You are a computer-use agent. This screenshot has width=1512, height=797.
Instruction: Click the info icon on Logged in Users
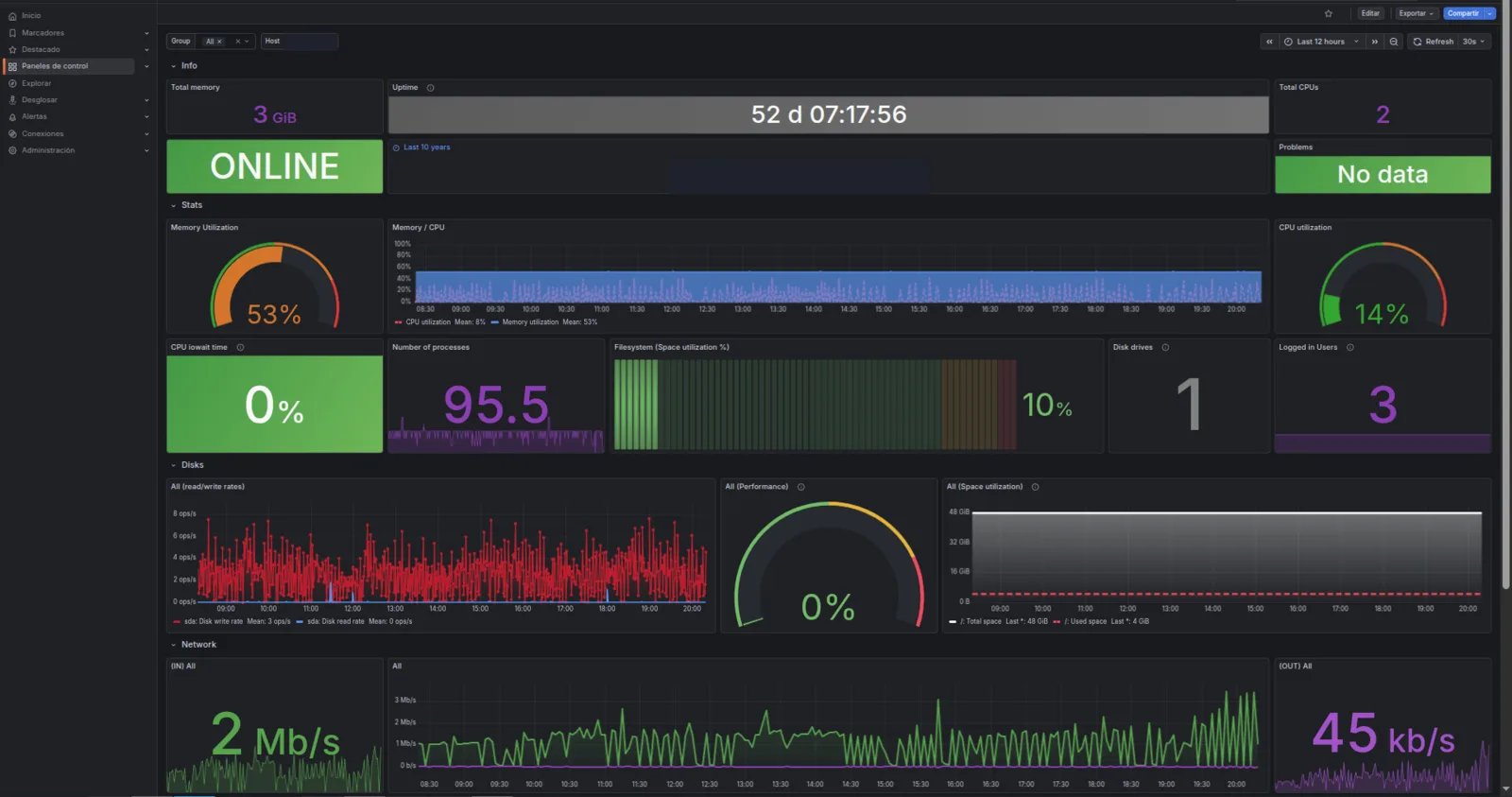[1350, 347]
